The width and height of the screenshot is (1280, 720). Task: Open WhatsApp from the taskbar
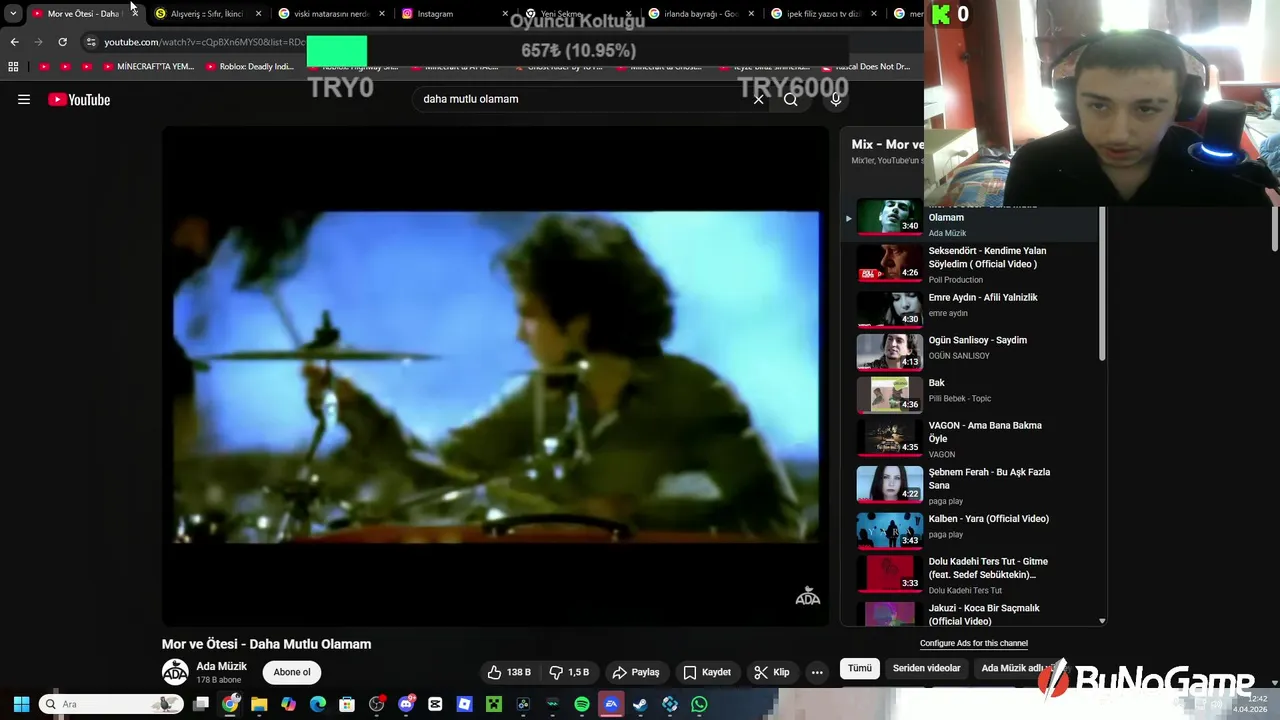coord(699,704)
